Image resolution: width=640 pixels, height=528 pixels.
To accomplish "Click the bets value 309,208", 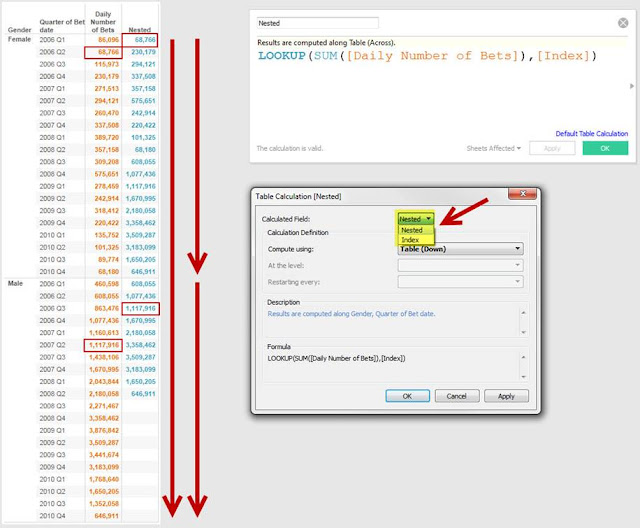I will pyautogui.click(x=107, y=162).
